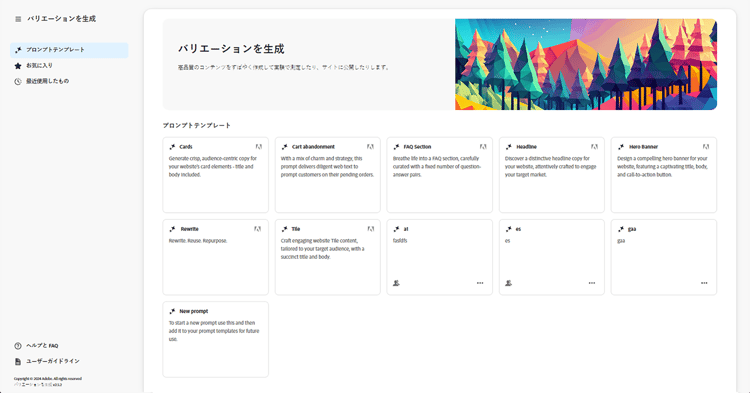Click the Adobe logo on Hero Banner card
750x393 pixels.
coord(706,147)
